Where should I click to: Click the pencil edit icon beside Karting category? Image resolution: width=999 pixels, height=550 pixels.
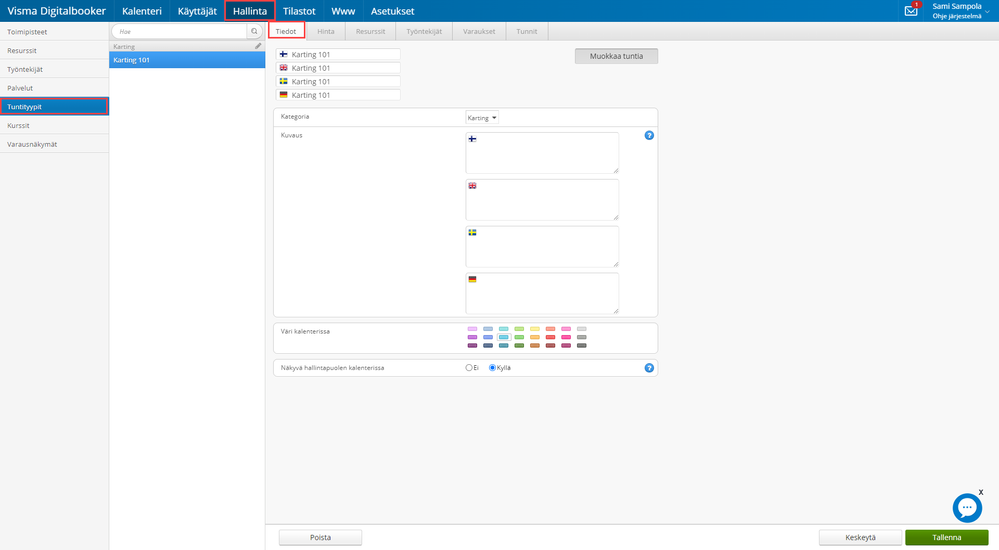pyautogui.click(x=258, y=46)
